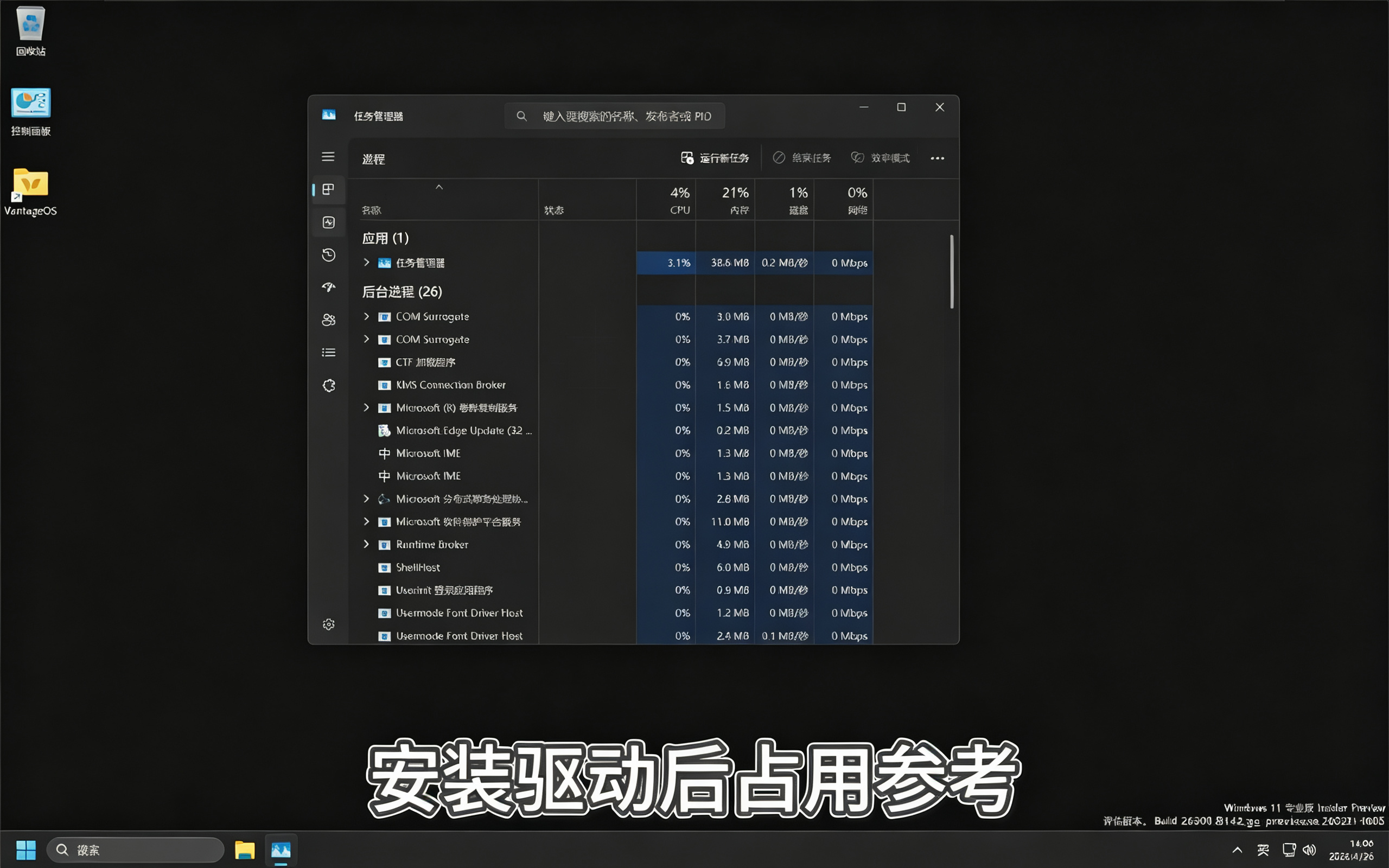Expand the Microsoft 分布式事务处理 row
This screenshot has width=1389, height=868.
[366, 499]
